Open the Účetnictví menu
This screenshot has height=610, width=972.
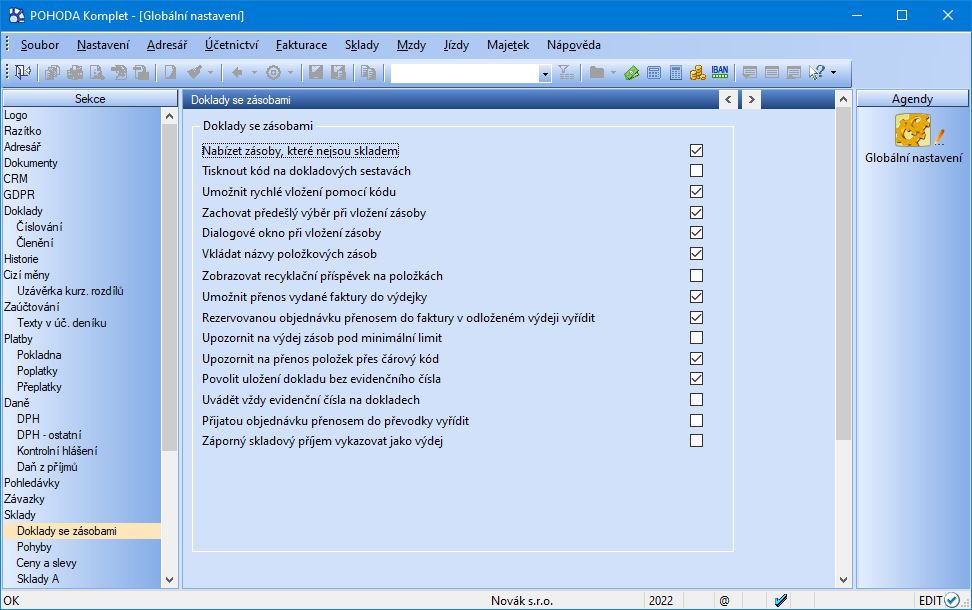pyautogui.click(x=231, y=45)
